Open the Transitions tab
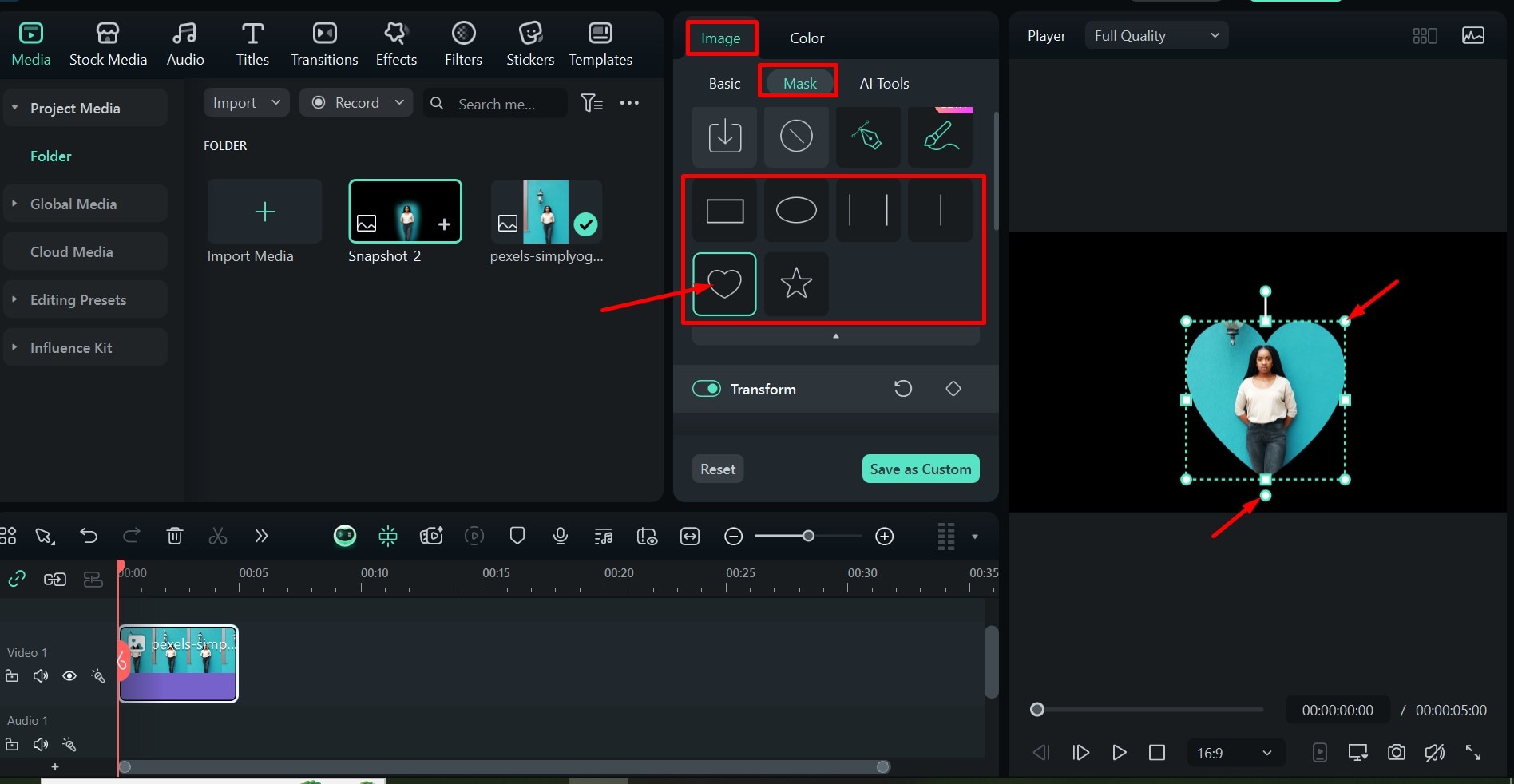The width and height of the screenshot is (1514, 784). [324, 44]
